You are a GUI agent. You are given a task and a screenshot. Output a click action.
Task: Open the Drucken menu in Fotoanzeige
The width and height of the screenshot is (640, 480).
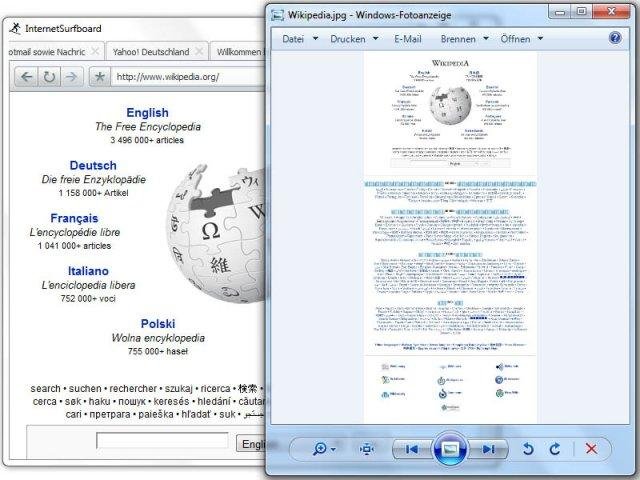click(x=348, y=39)
